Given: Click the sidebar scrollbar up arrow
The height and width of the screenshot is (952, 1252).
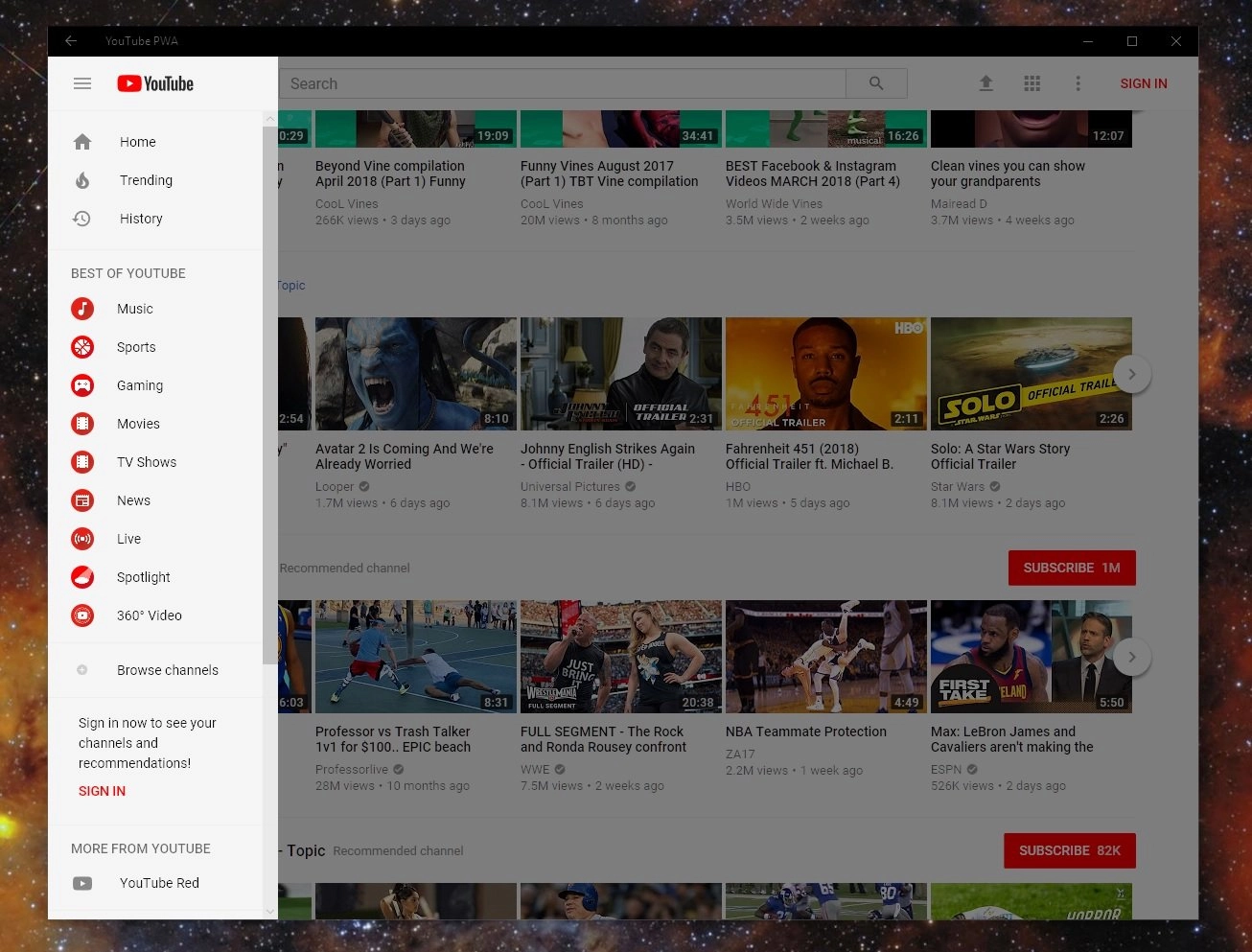Looking at the screenshot, I should [269, 119].
